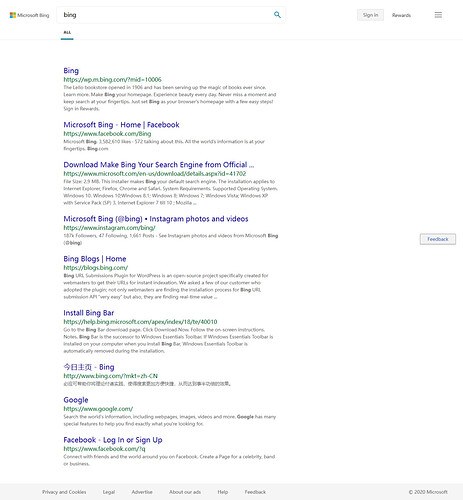Click snippet starting 'File Size: 2.9 MB'
Image resolution: width=463 pixels, height=500 pixels.
tap(171, 192)
